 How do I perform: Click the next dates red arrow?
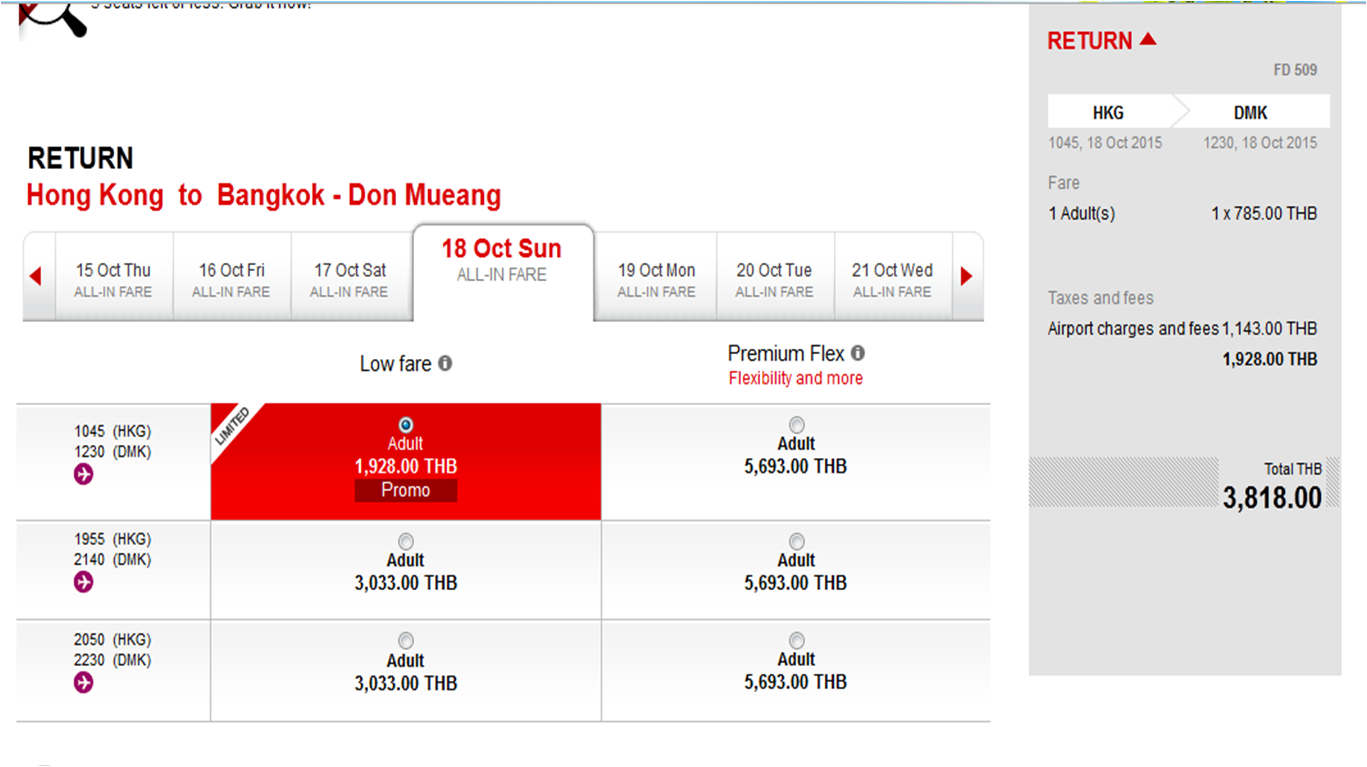(x=966, y=276)
